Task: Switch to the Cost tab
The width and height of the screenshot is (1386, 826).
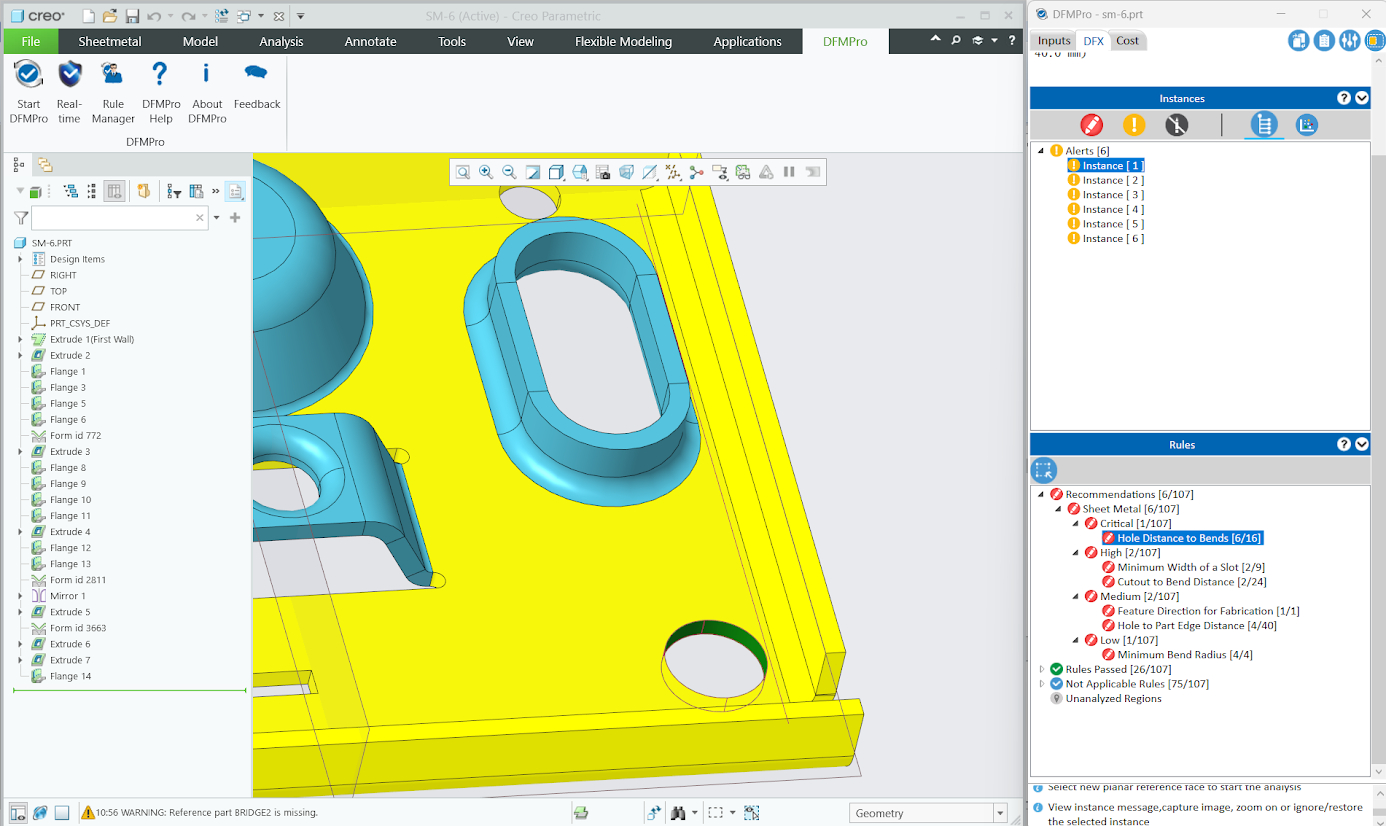Action: pyautogui.click(x=1127, y=41)
